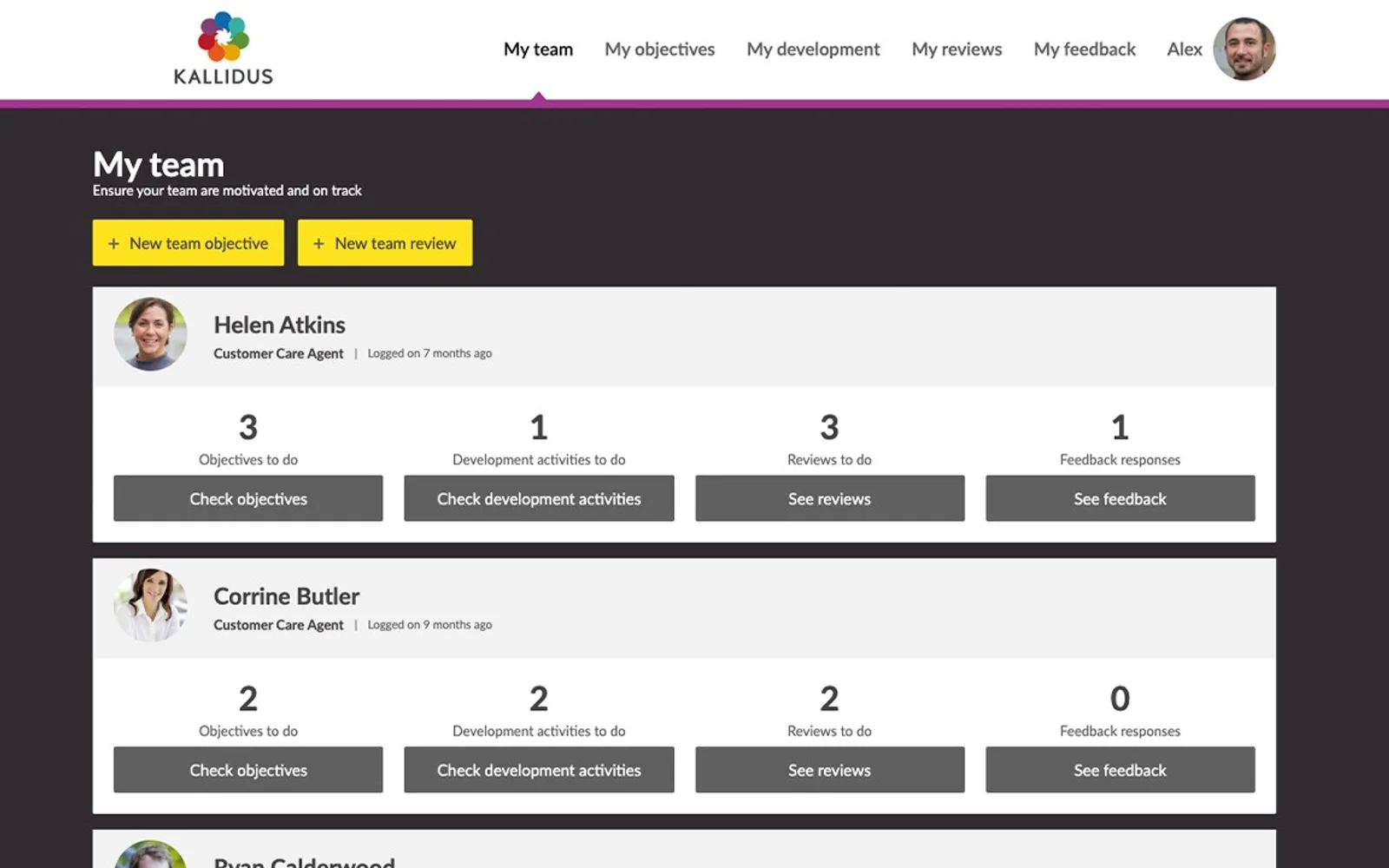The width and height of the screenshot is (1389, 868).
Task: See reviews for Helen Atkins
Action: pos(830,498)
